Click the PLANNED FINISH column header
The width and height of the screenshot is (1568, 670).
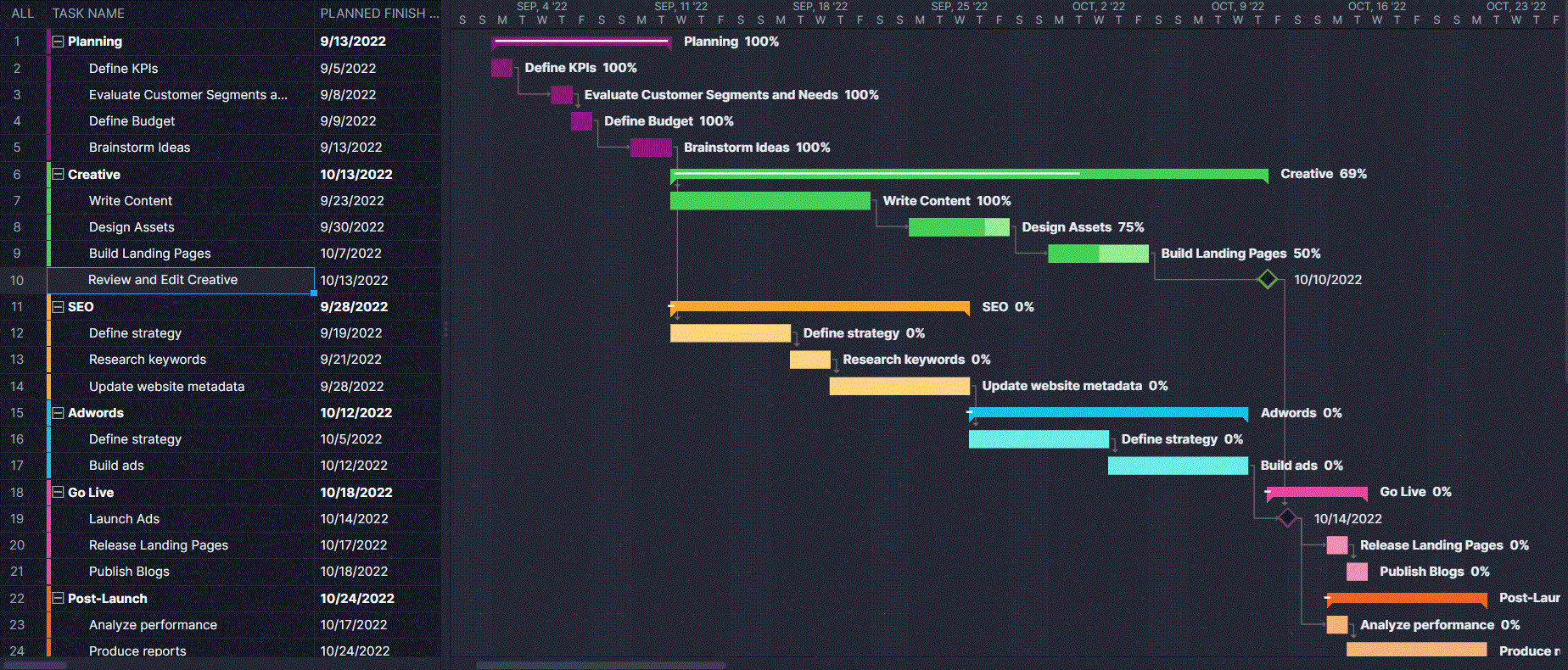pyautogui.click(x=378, y=14)
